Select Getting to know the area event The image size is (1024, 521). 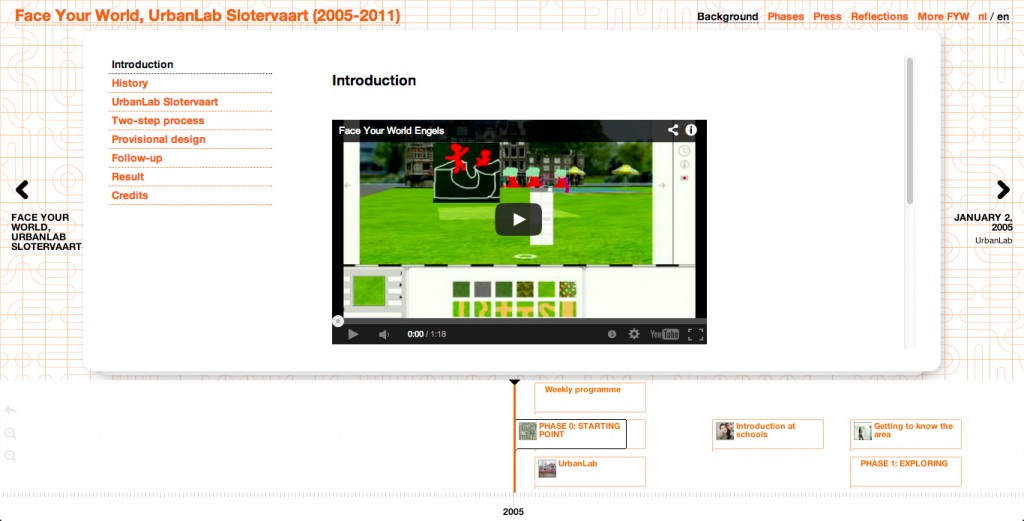[906, 434]
